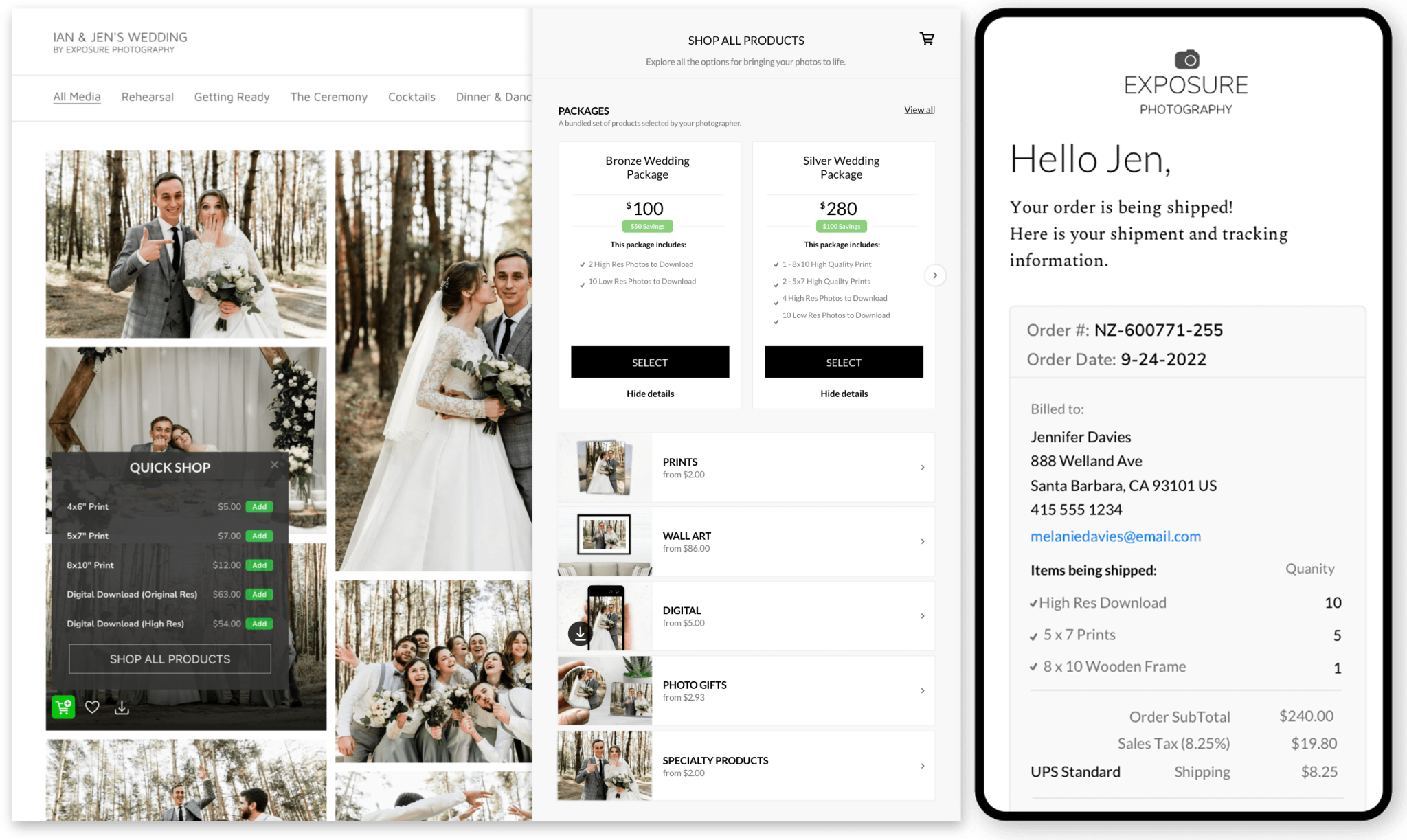Favorite the photo using the heart icon
1407x840 pixels.
(93, 707)
